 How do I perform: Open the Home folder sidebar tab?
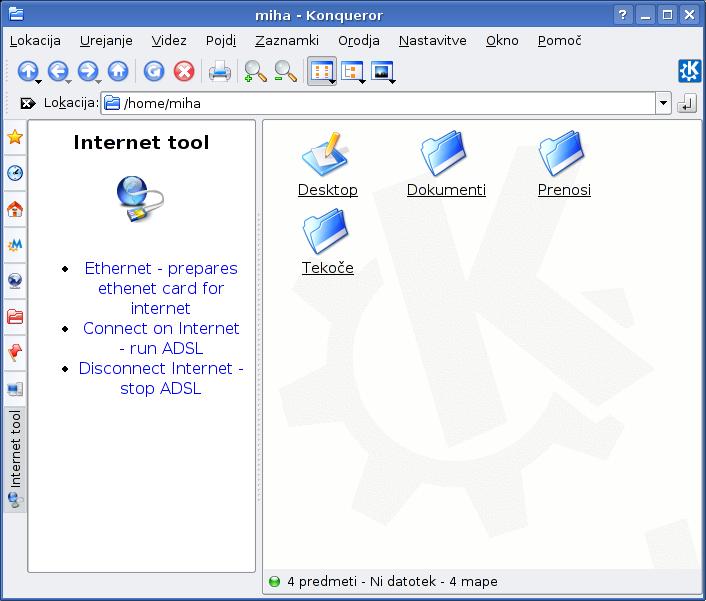click(15, 209)
